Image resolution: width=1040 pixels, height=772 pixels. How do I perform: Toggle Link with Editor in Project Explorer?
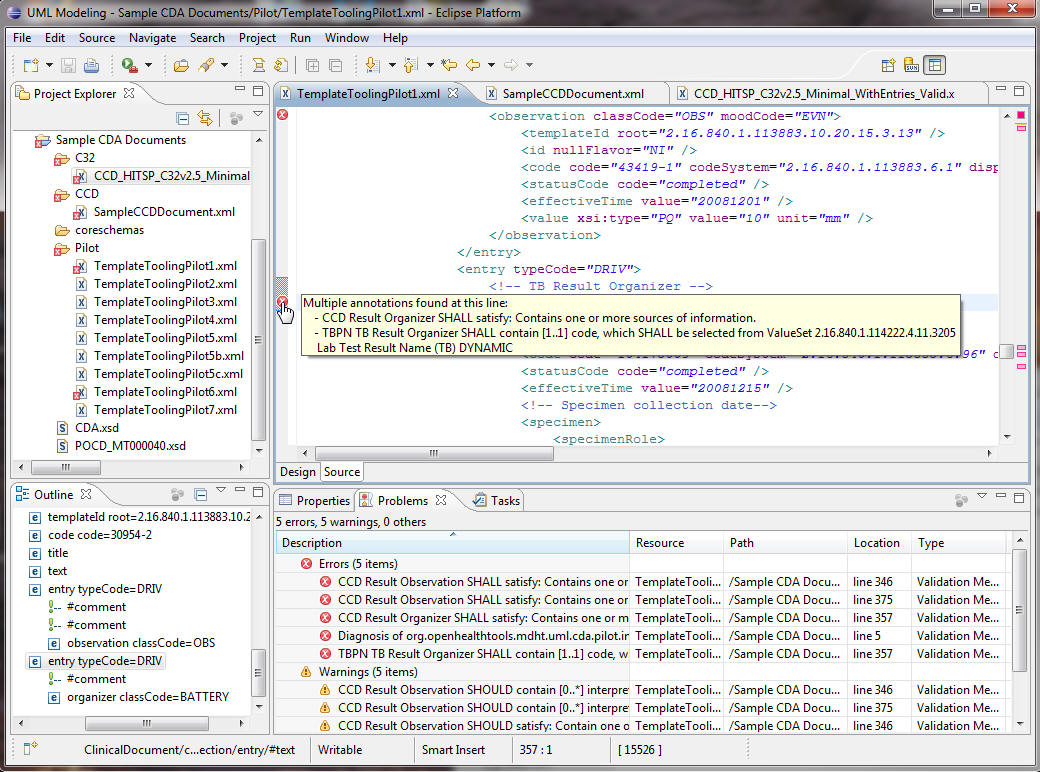tap(205, 118)
